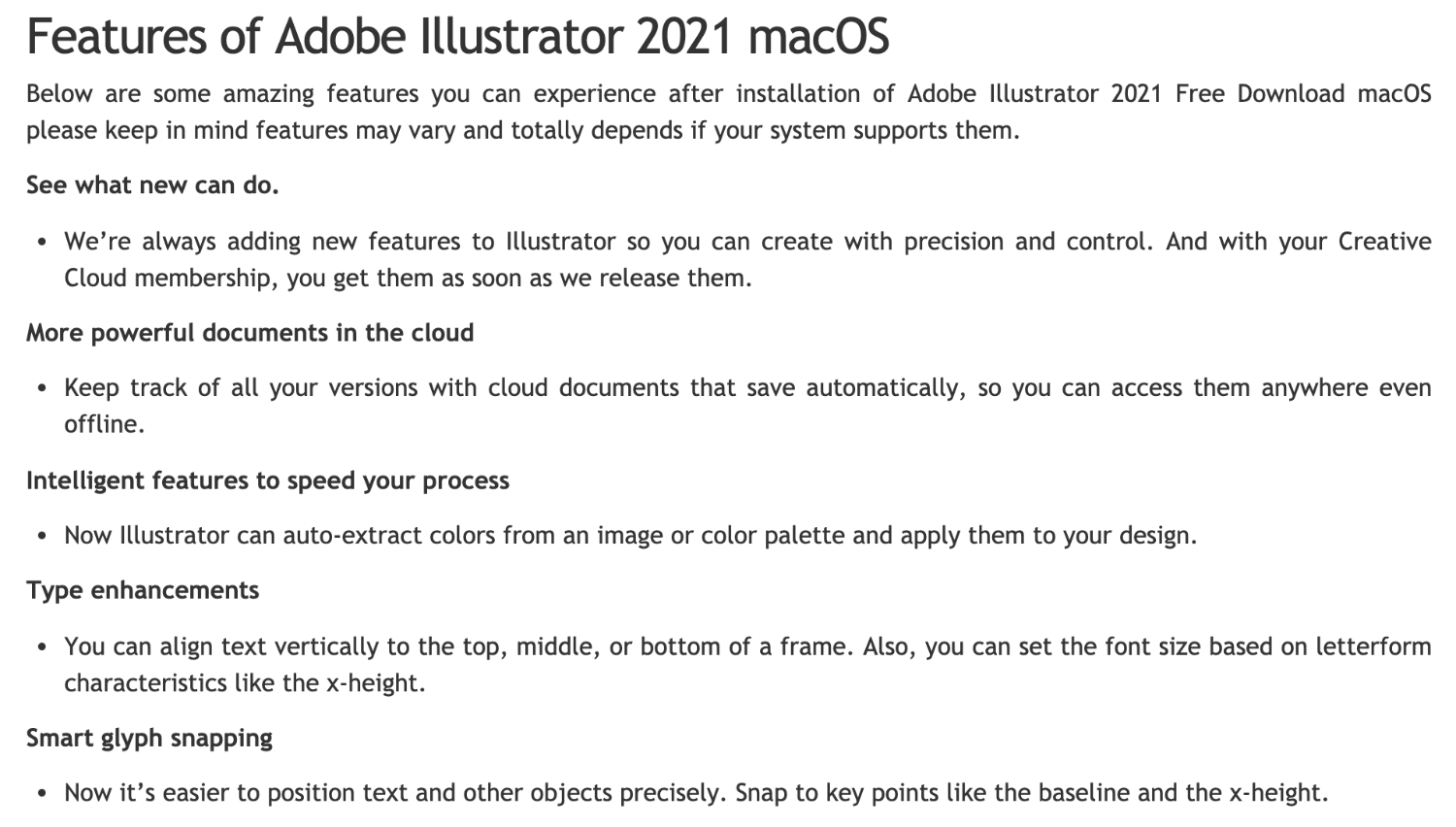
Task: Click the intro paragraph starting "Below are some"
Action: pos(728,112)
